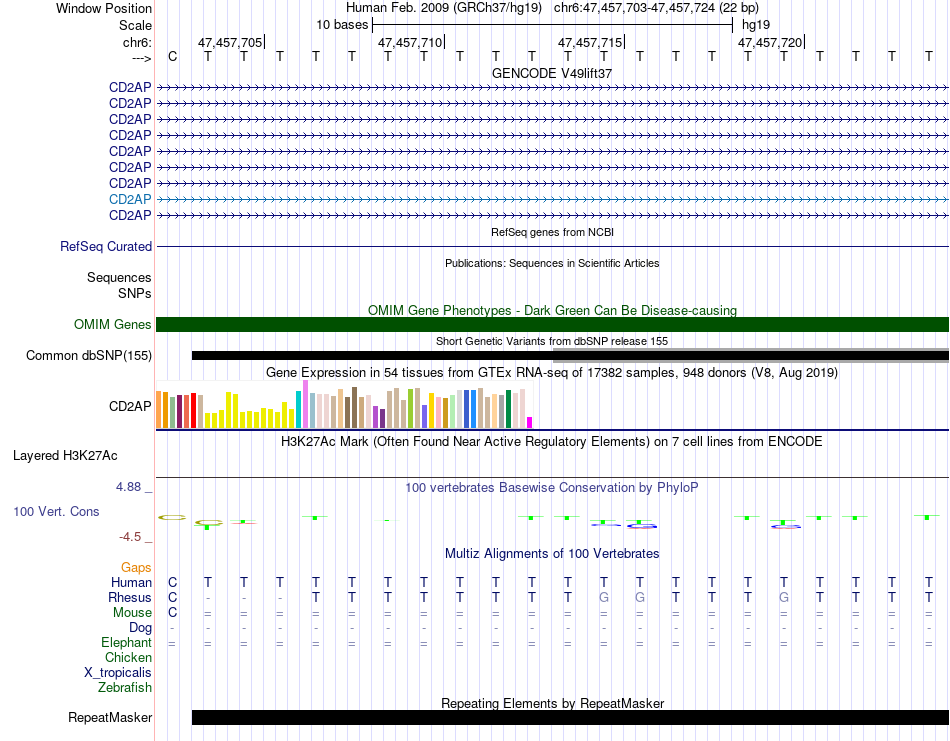The image size is (950, 741).
Task: Click the Sequences track label
Action: (x=119, y=277)
